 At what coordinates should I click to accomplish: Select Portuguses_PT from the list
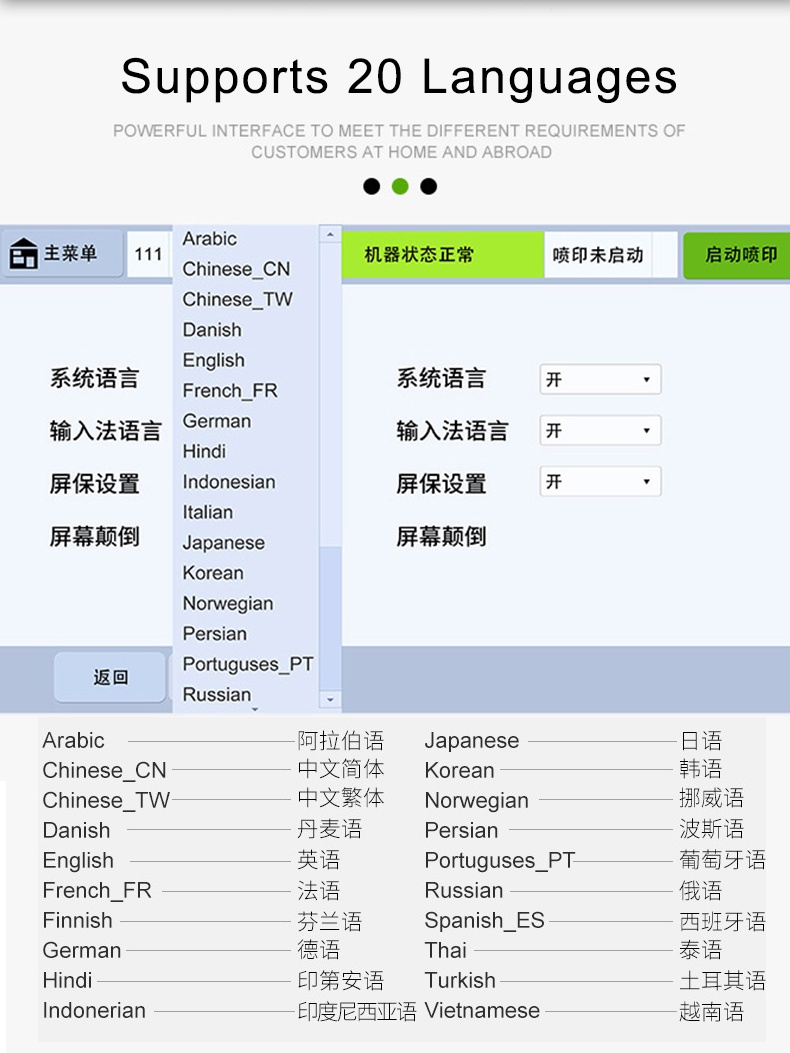point(247,664)
